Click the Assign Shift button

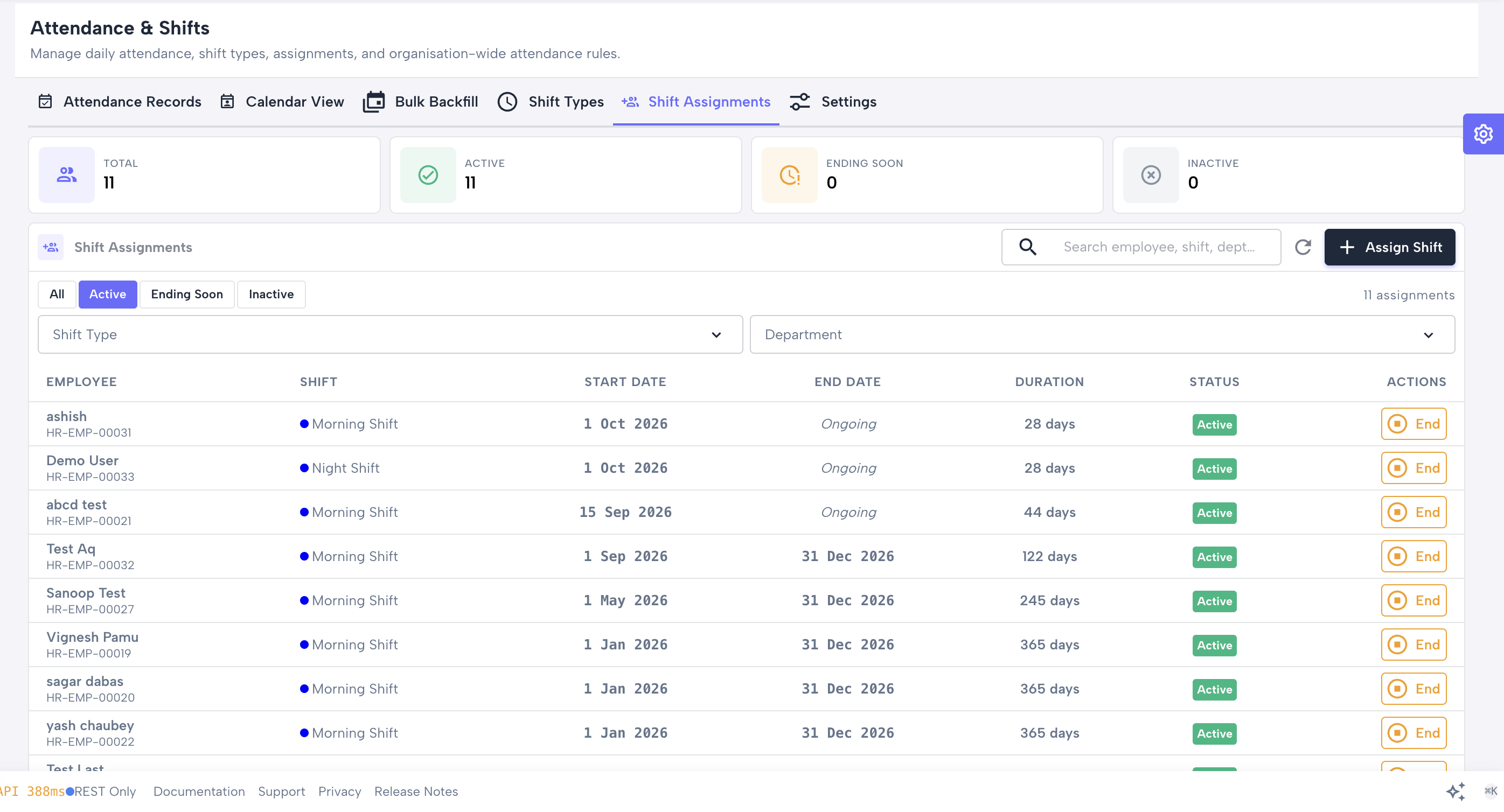pyautogui.click(x=1390, y=247)
